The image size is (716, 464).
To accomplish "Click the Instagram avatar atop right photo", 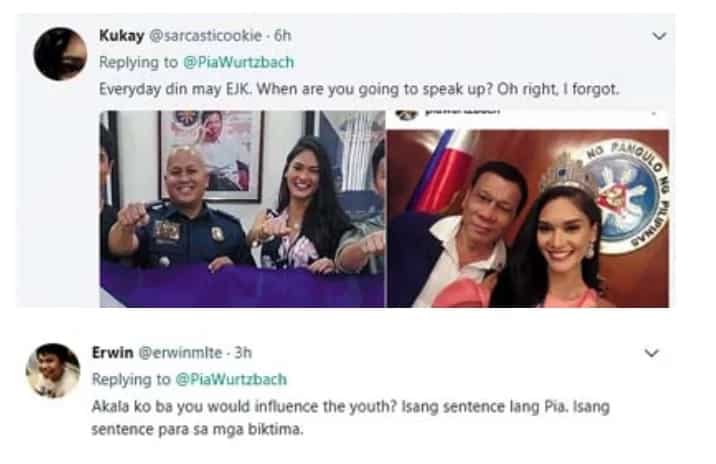I will (x=406, y=114).
